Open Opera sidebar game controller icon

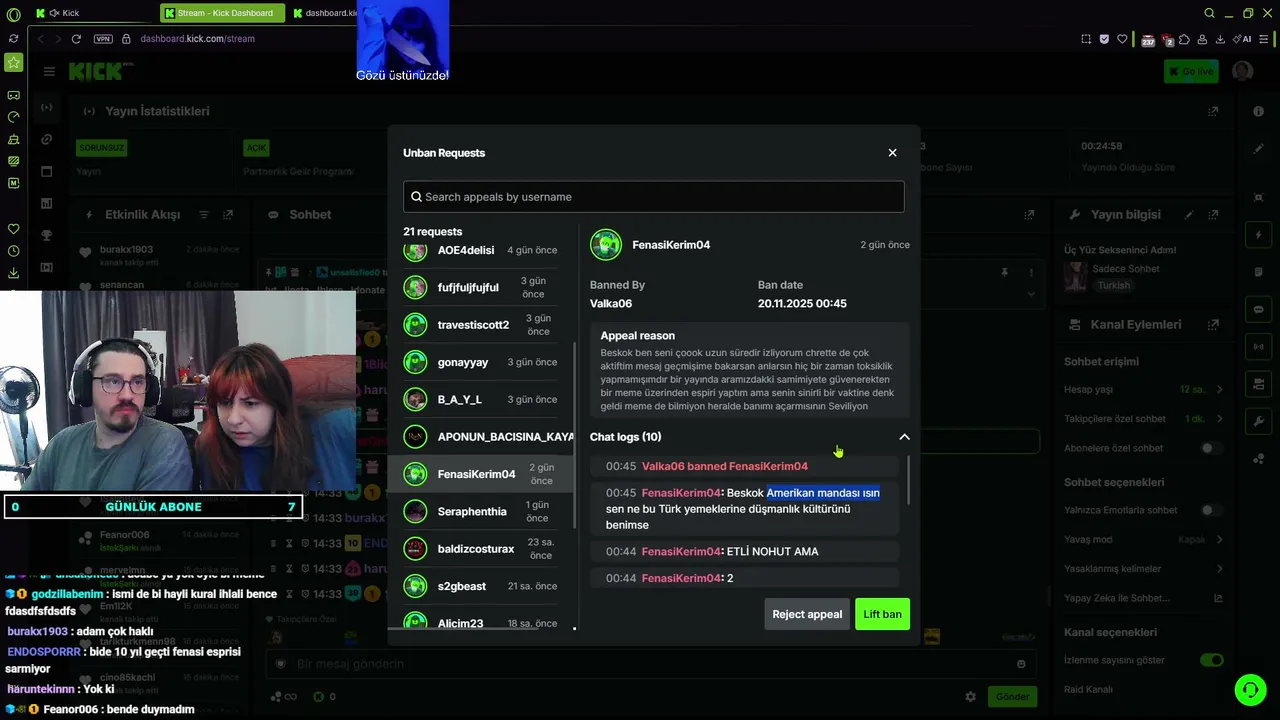pos(13,95)
